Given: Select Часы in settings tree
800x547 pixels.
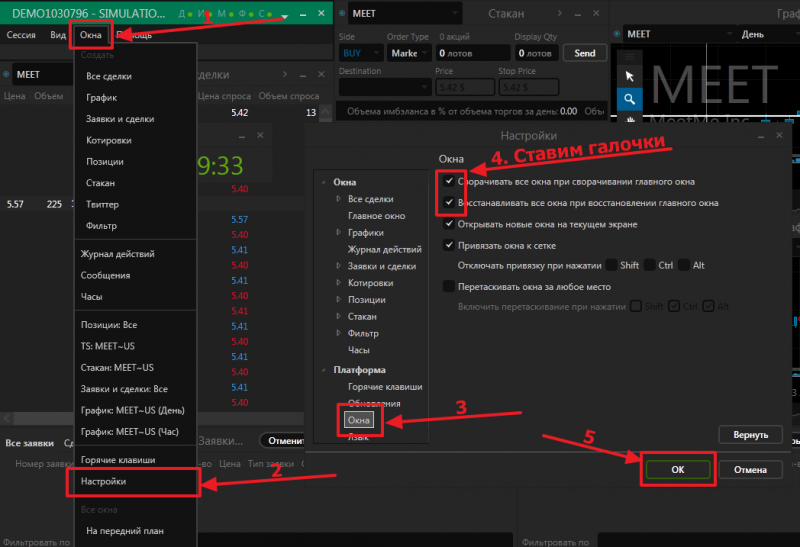Looking at the screenshot, I should tap(359, 350).
